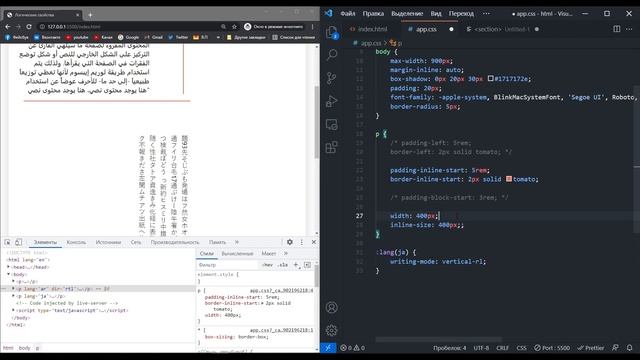Toggle device toolbar in DevTools

tap(18, 242)
